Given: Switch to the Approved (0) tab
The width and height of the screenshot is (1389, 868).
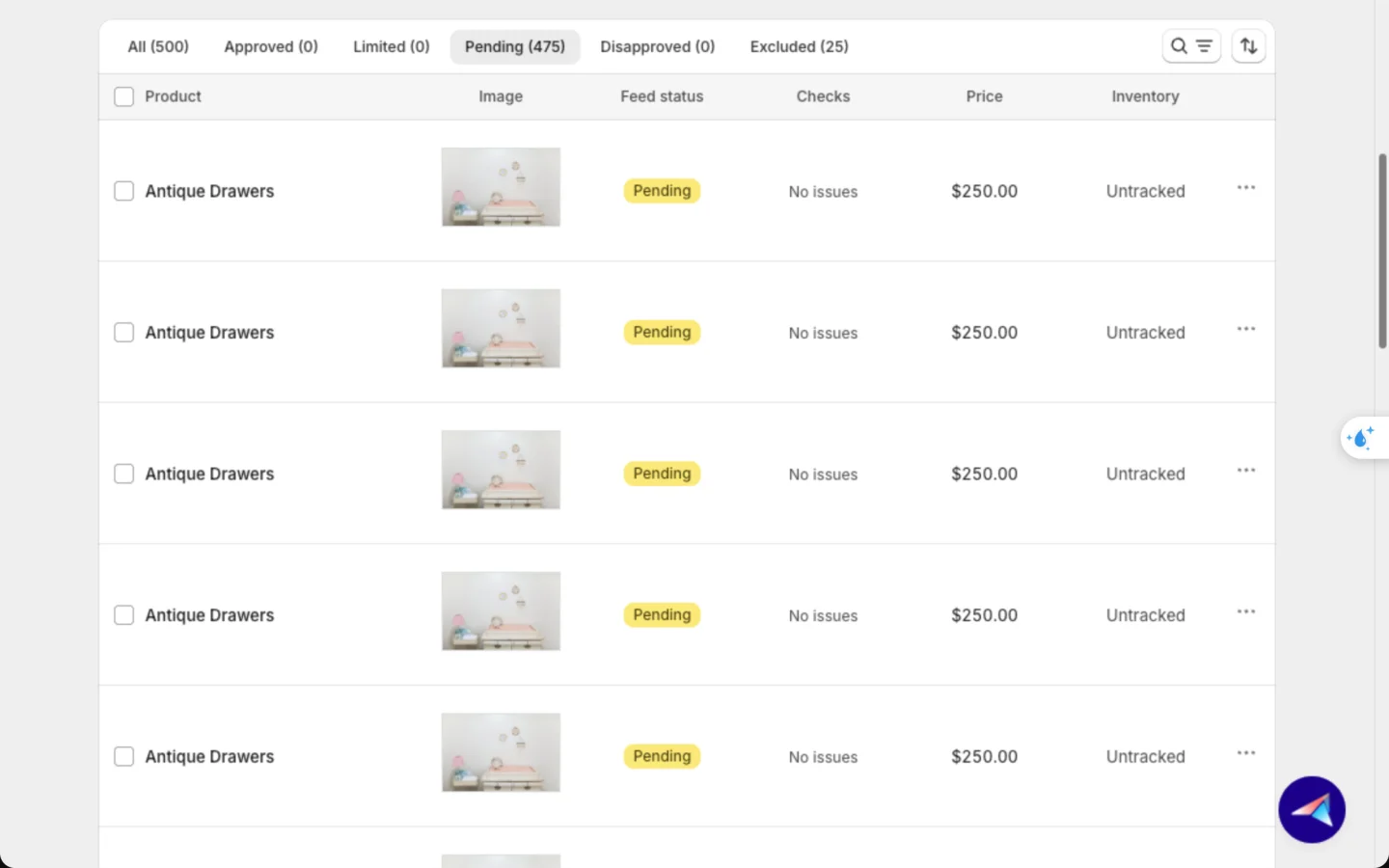Looking at the screenshot, I should 271,46.
